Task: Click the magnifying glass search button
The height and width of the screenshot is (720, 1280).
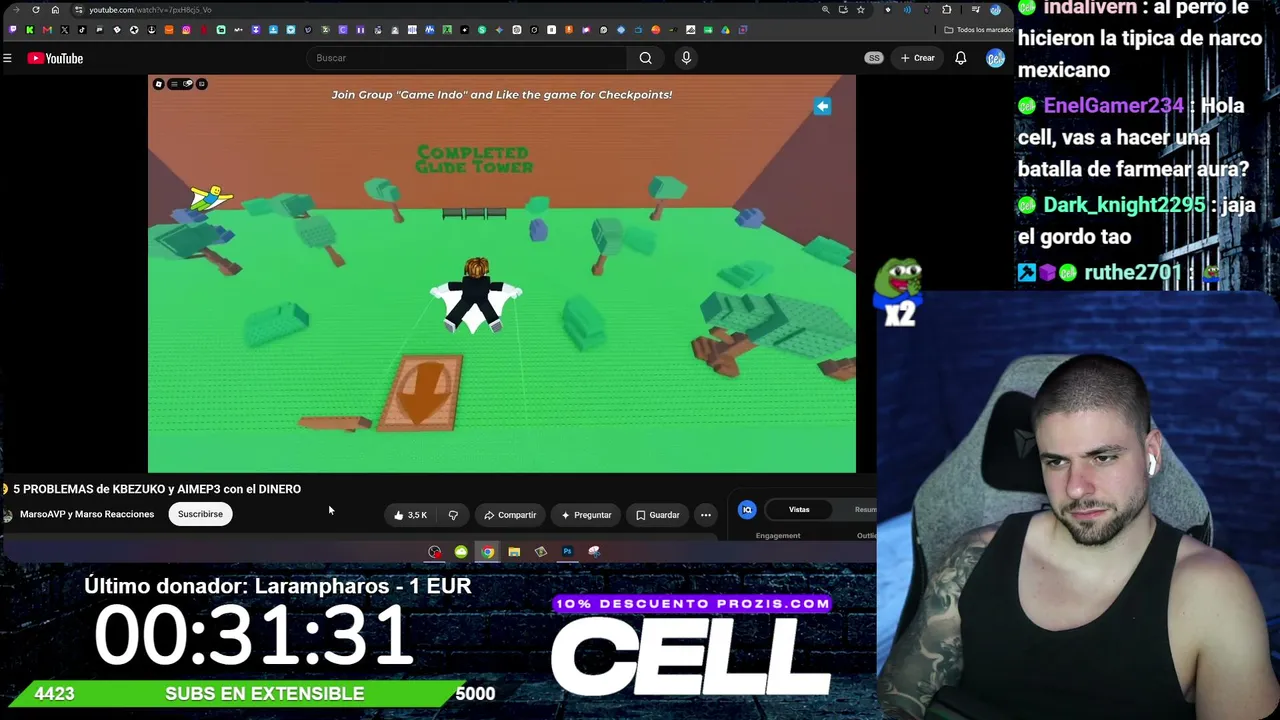Action: 646,58
